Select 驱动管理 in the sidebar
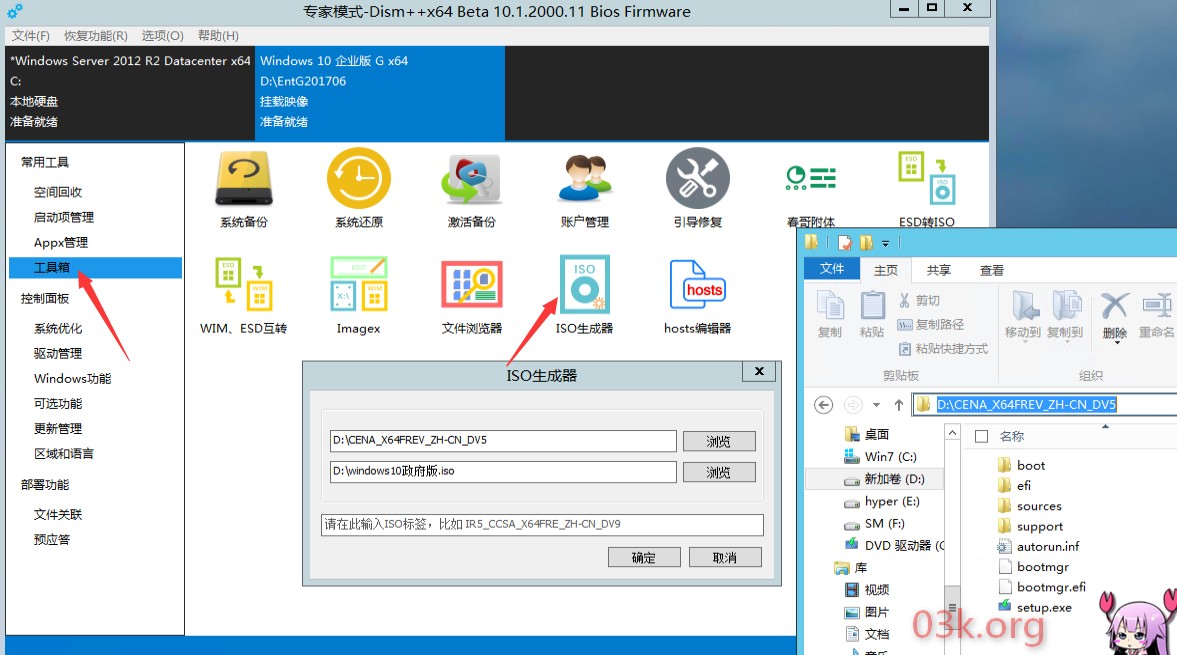The height and width of the screenshot is (655, 1177). (58, 353)
